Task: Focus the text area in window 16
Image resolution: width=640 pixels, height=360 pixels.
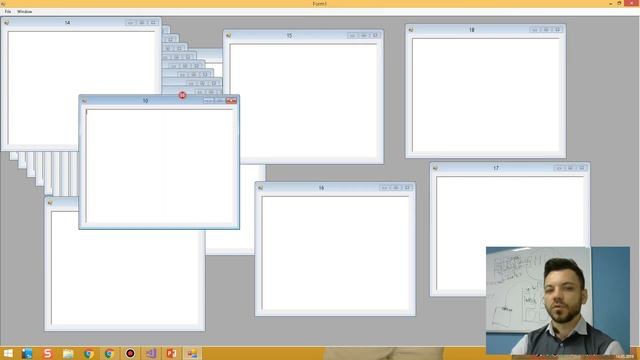Action: [x=335, y=253]
